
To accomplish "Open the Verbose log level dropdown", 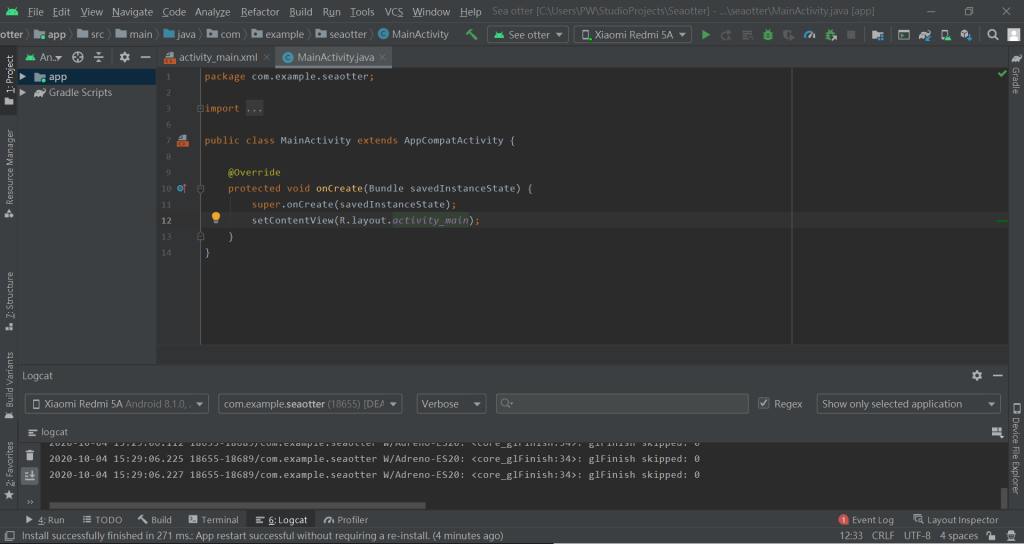I will (451, 404).
